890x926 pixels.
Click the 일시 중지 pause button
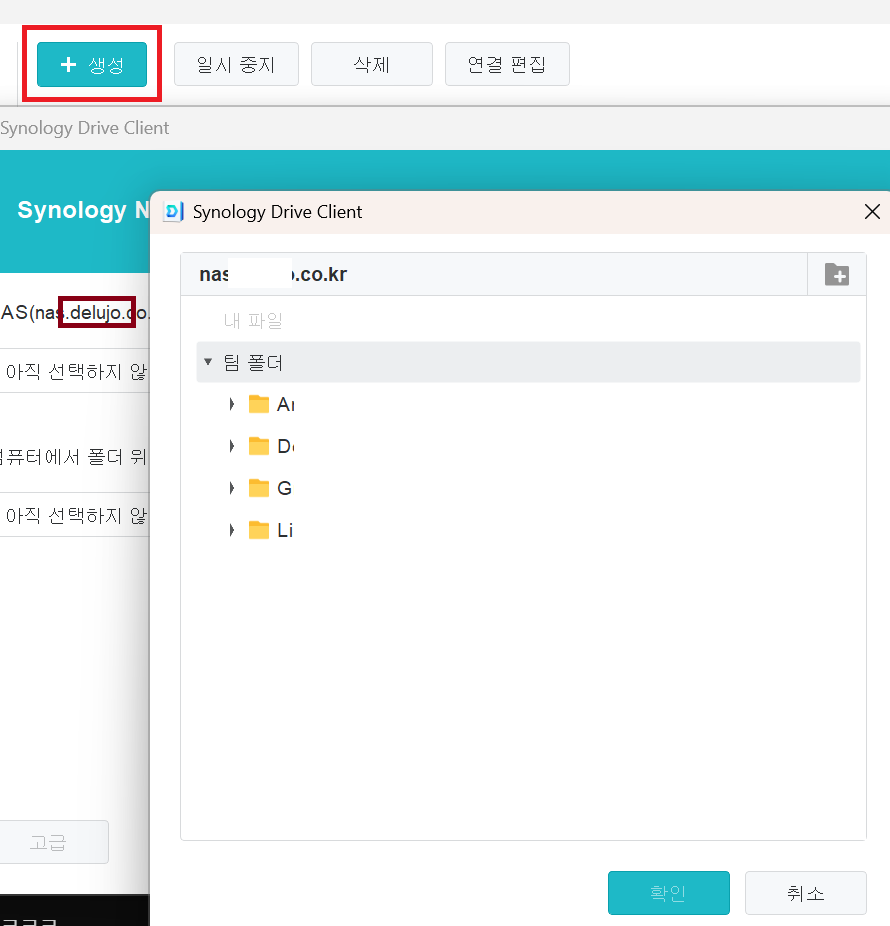[236, 64]
